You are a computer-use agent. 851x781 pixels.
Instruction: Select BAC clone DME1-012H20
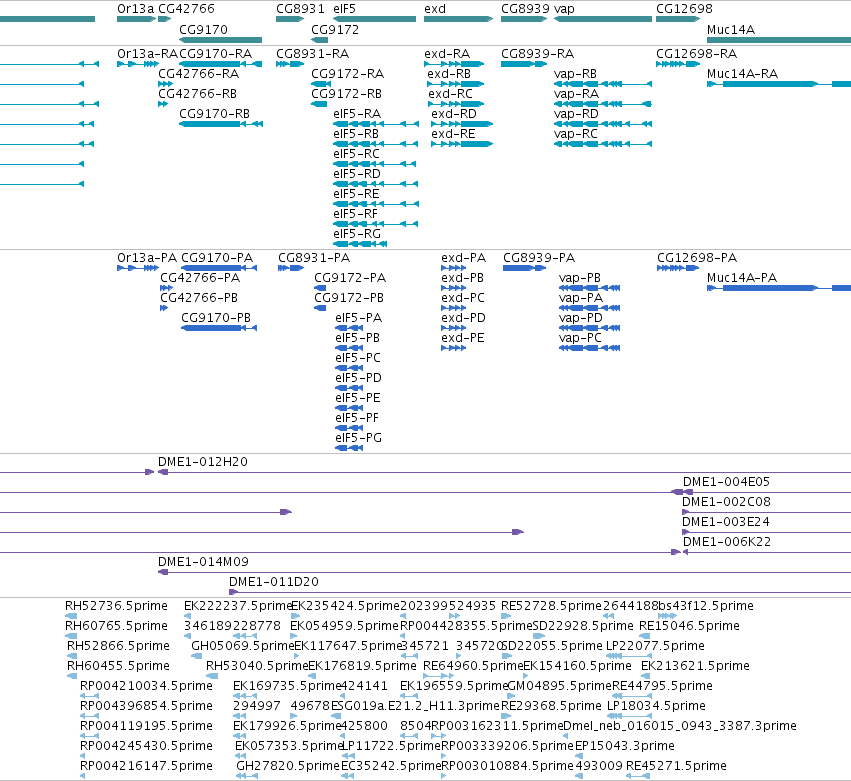[504, 472]
